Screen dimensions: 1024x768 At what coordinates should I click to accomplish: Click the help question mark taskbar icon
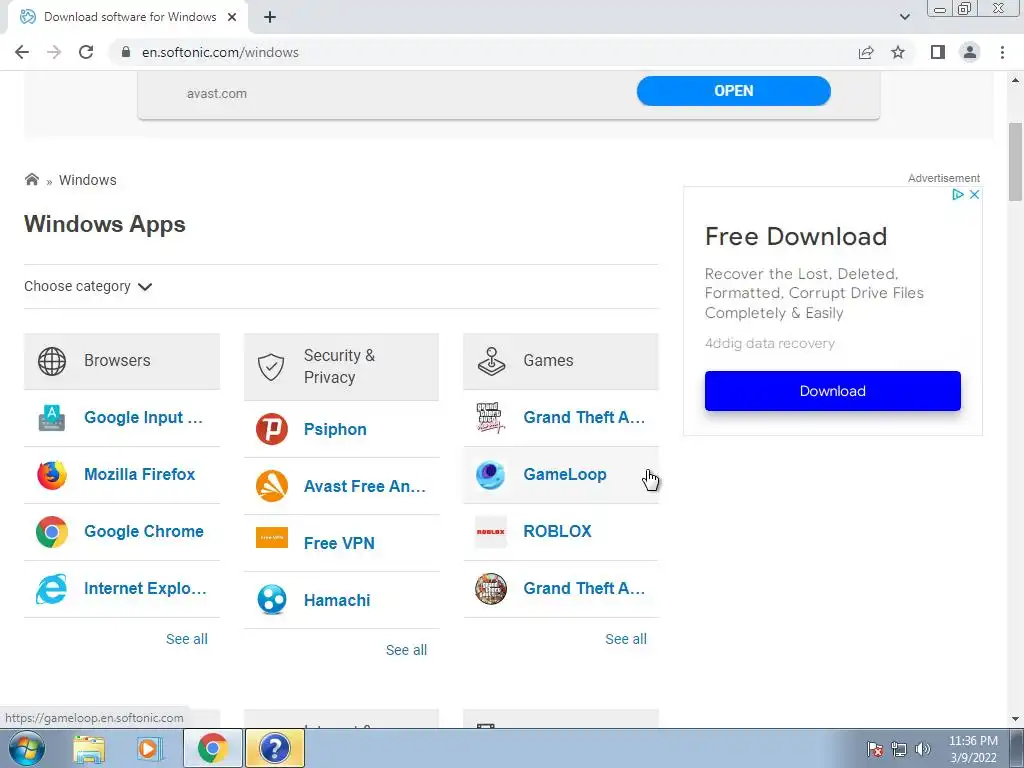pos(275,748)
